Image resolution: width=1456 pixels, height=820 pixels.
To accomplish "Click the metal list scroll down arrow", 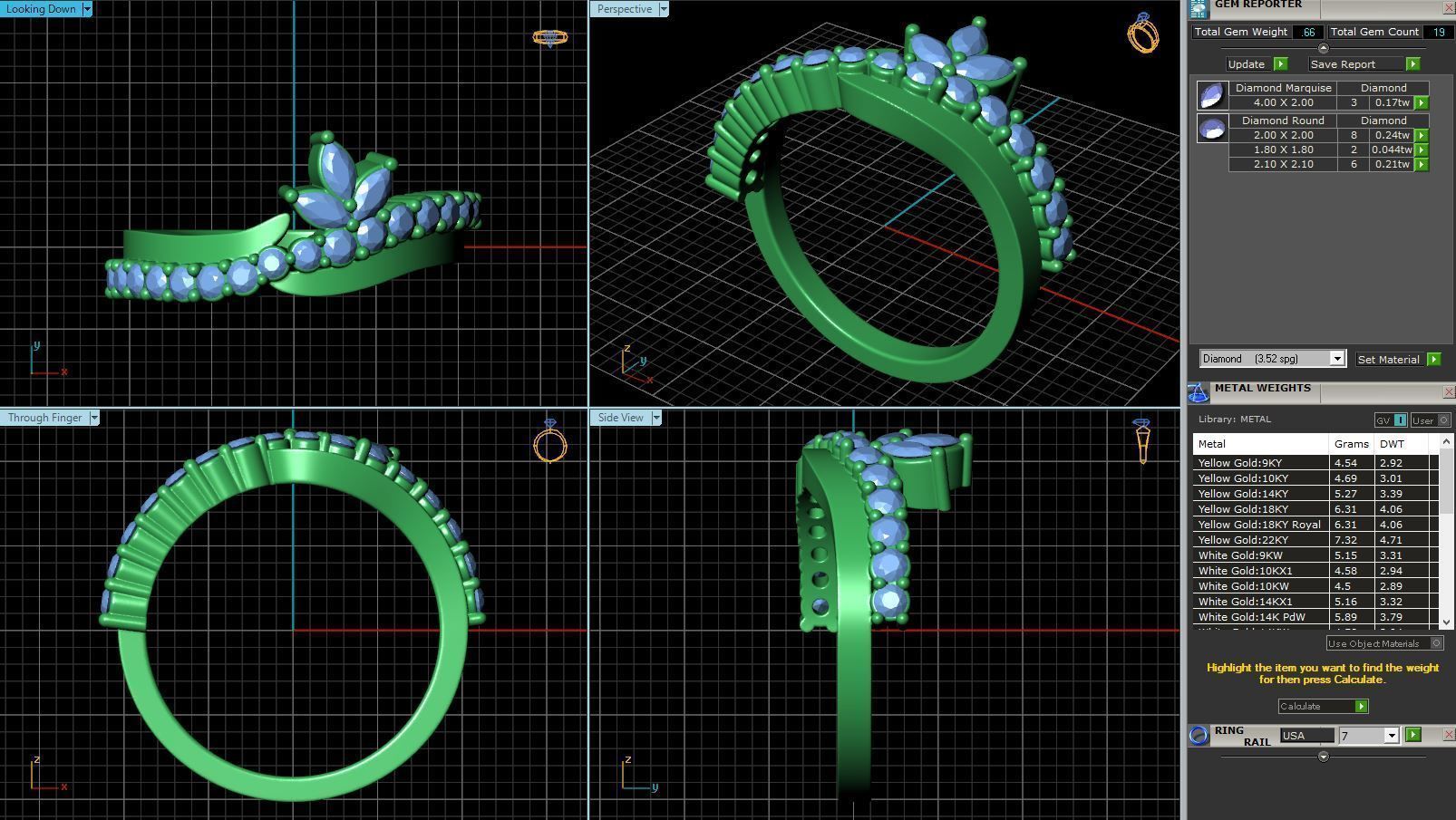I will coord(1446,622).
